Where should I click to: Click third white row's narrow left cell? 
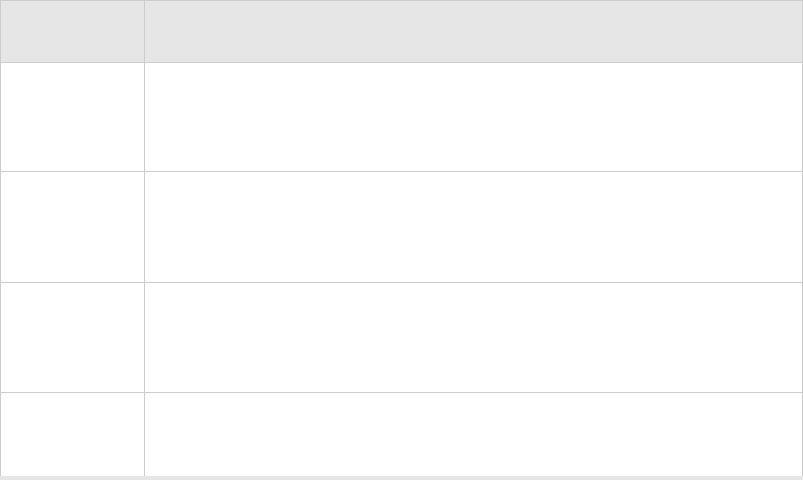[72, 338]
